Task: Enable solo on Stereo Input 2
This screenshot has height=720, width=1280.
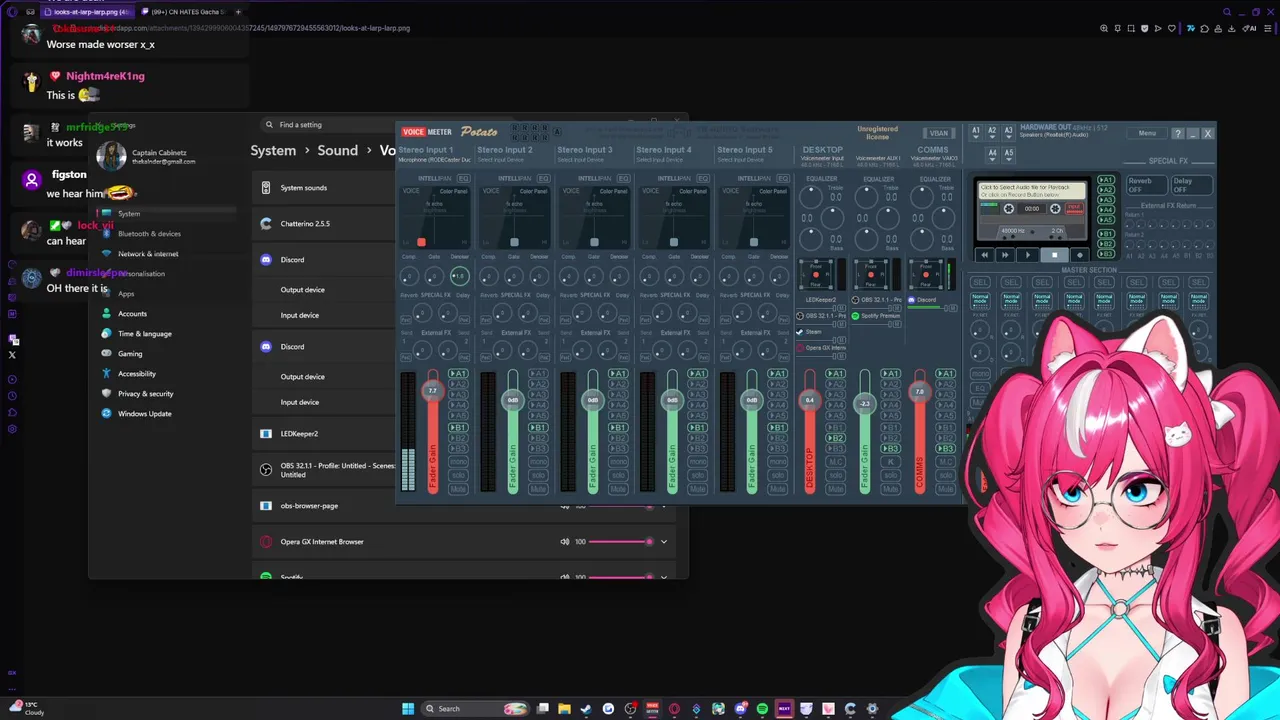Action: pyautogui.click(x=538, y=475)
